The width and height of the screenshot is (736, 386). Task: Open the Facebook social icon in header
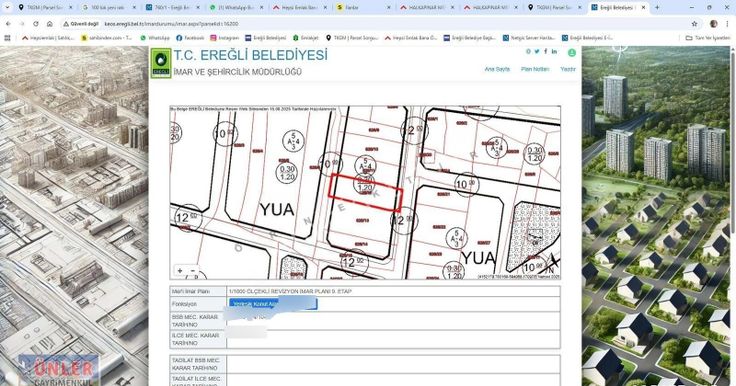[x=545, y=52]
